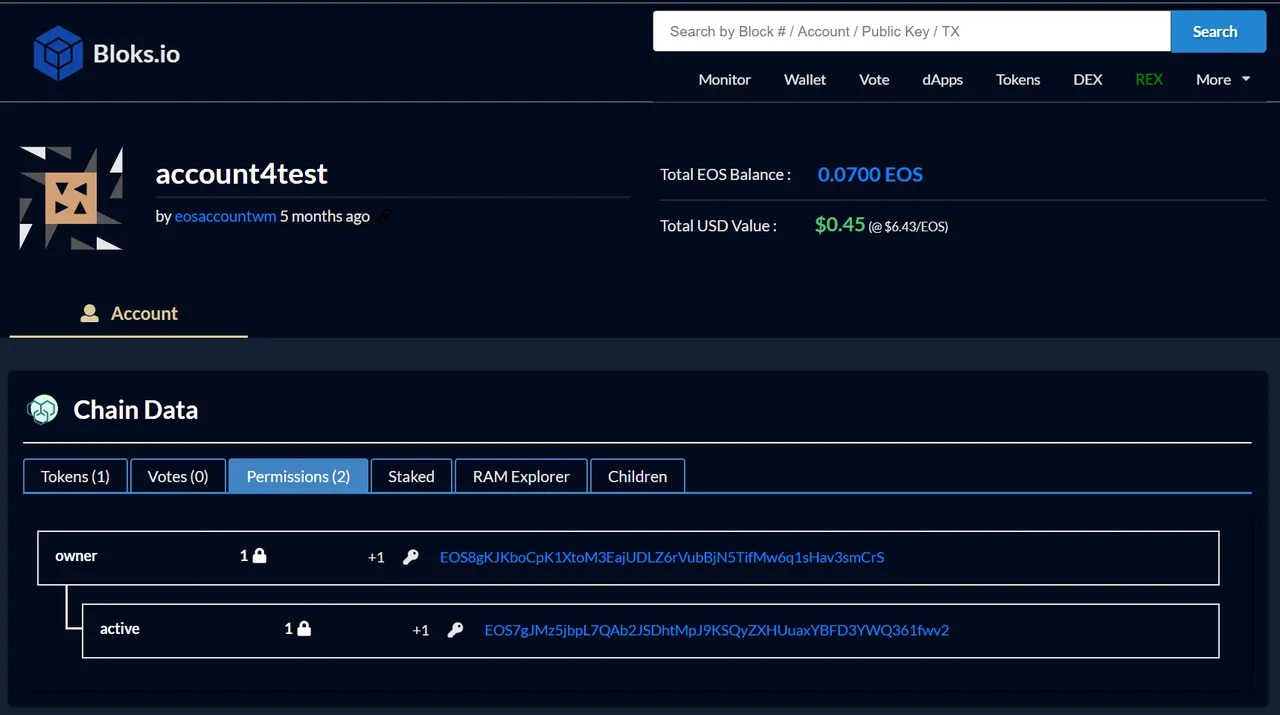Image resolution: width=1280 pixels, height=715 pixels.
Task: Click the Bloks.io site name
Action: pyautogui.click(x=136, y=53)
